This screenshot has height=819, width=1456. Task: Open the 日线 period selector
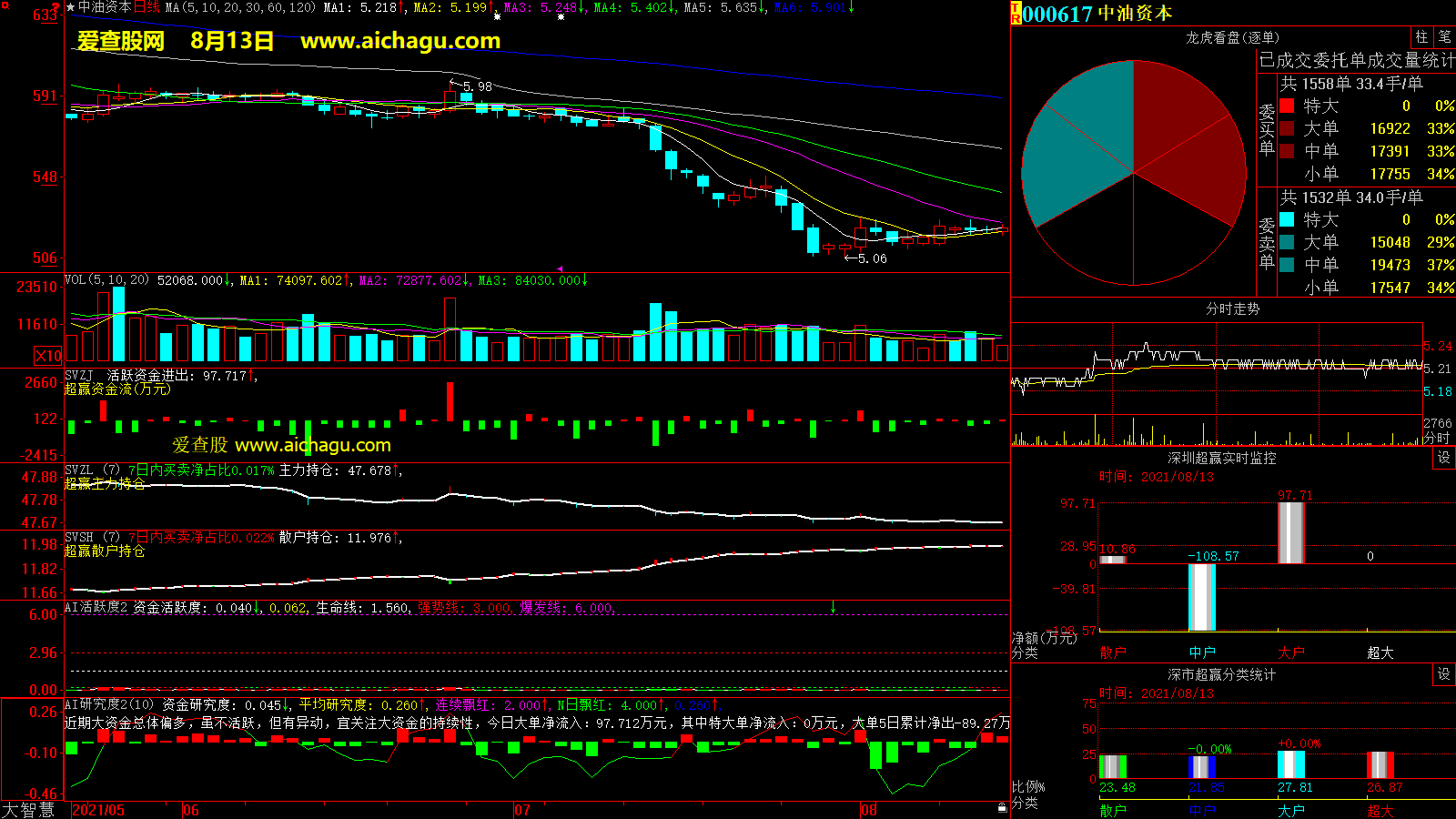[x=147, y=7]
